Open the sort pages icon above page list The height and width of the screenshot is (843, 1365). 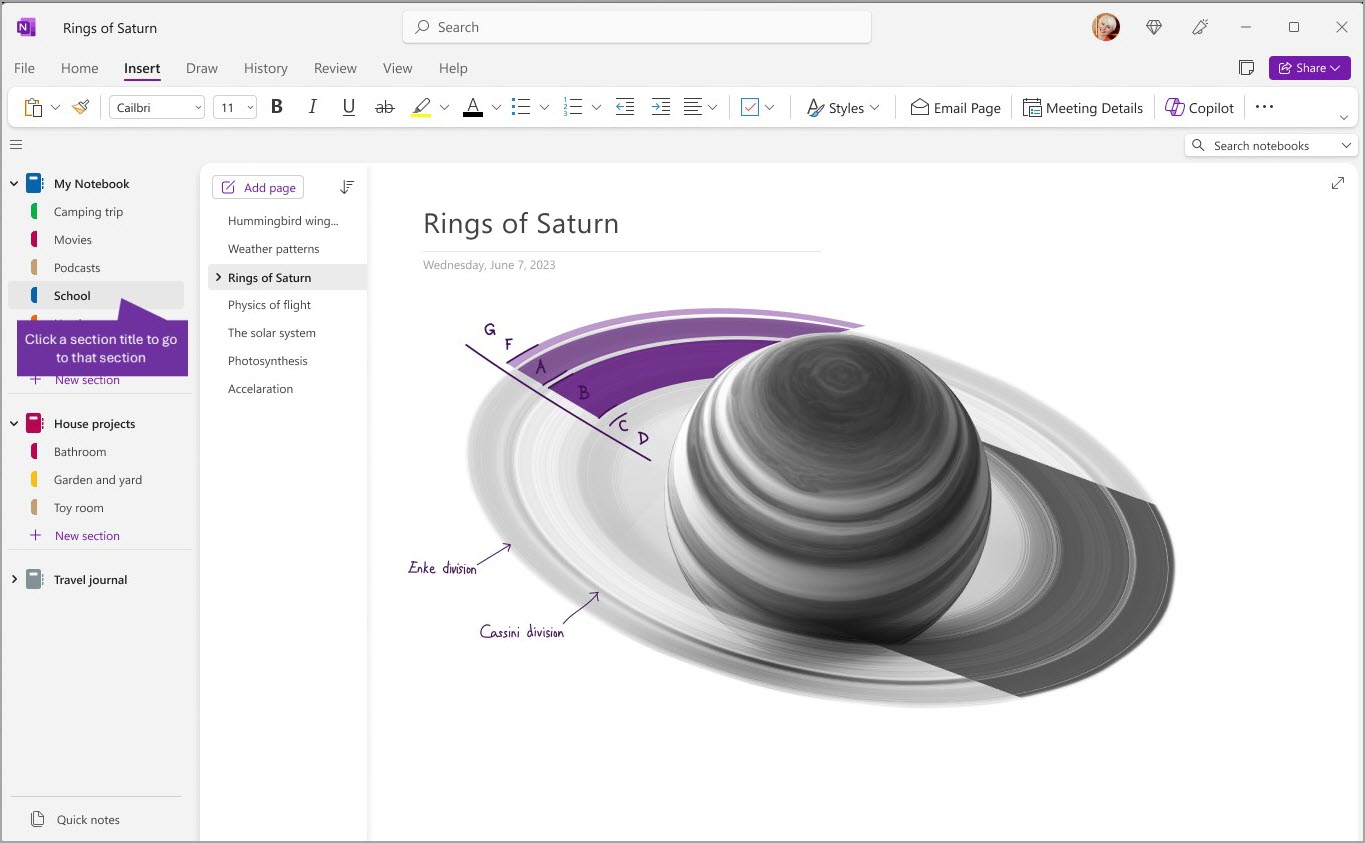[347, 187]
